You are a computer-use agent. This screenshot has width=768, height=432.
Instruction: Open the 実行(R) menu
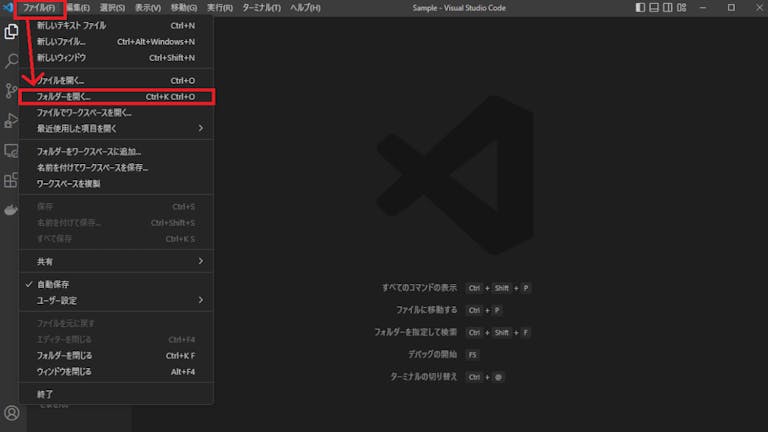pyautogui.click(x=219, y=8)
